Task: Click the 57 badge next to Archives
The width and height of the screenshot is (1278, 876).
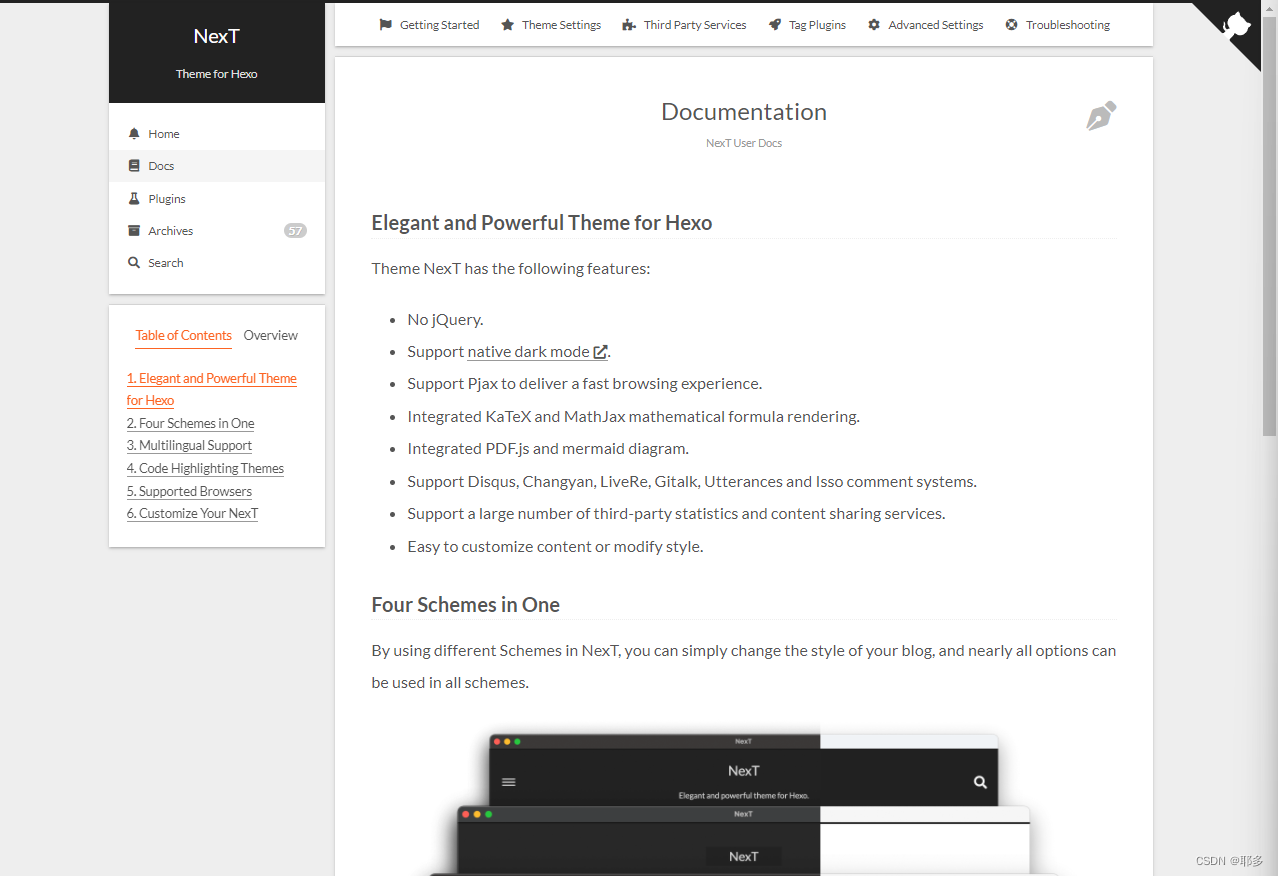Action: pos(295,231)
